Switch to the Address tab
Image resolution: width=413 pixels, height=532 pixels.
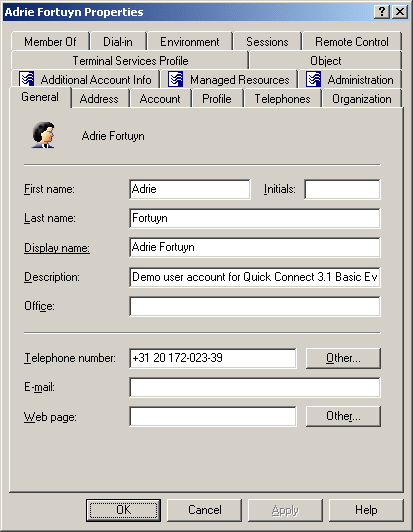pos(99,99)
